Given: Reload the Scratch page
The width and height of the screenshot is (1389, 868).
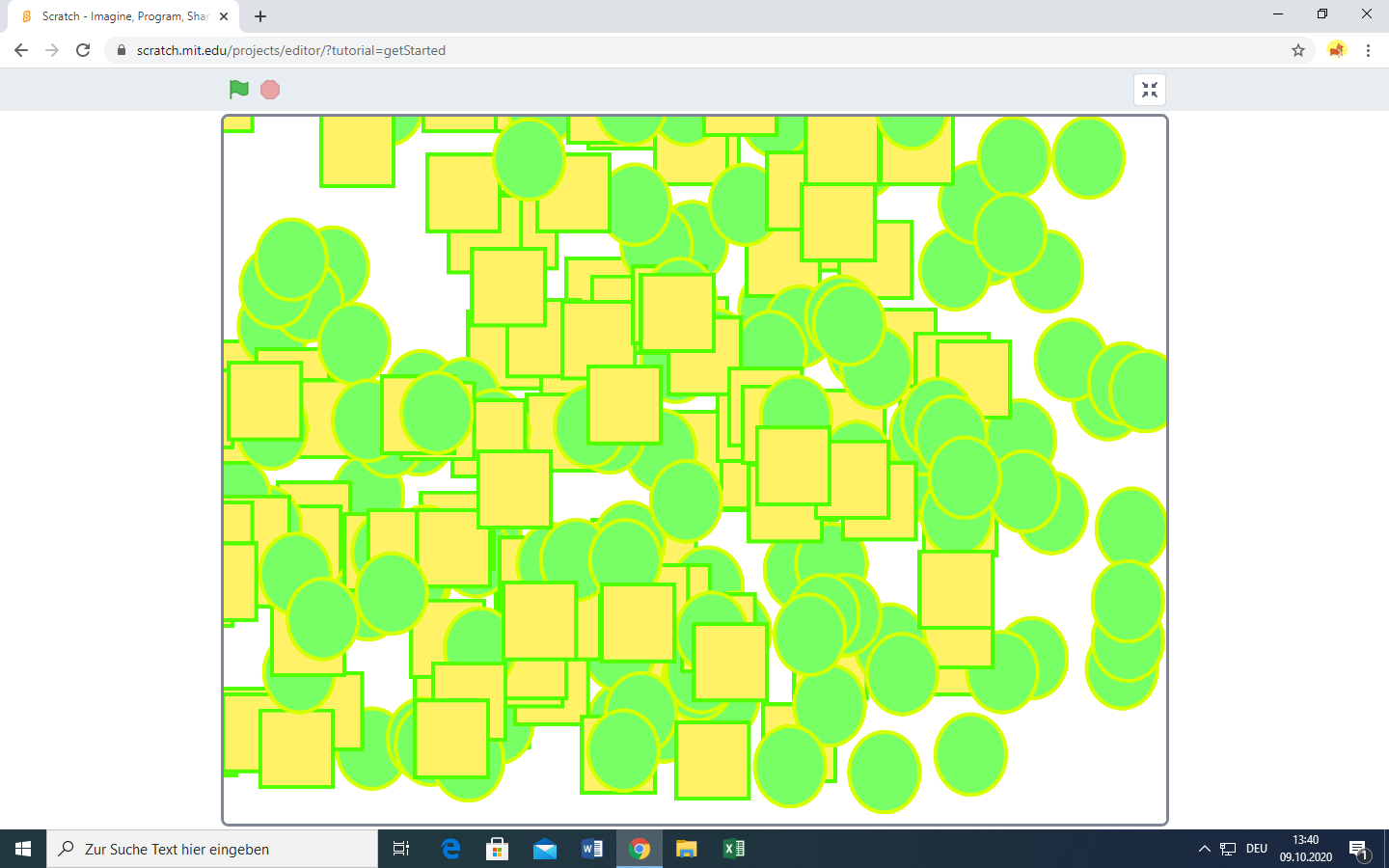Looking at the screenshot, I should tap(83, 50).
